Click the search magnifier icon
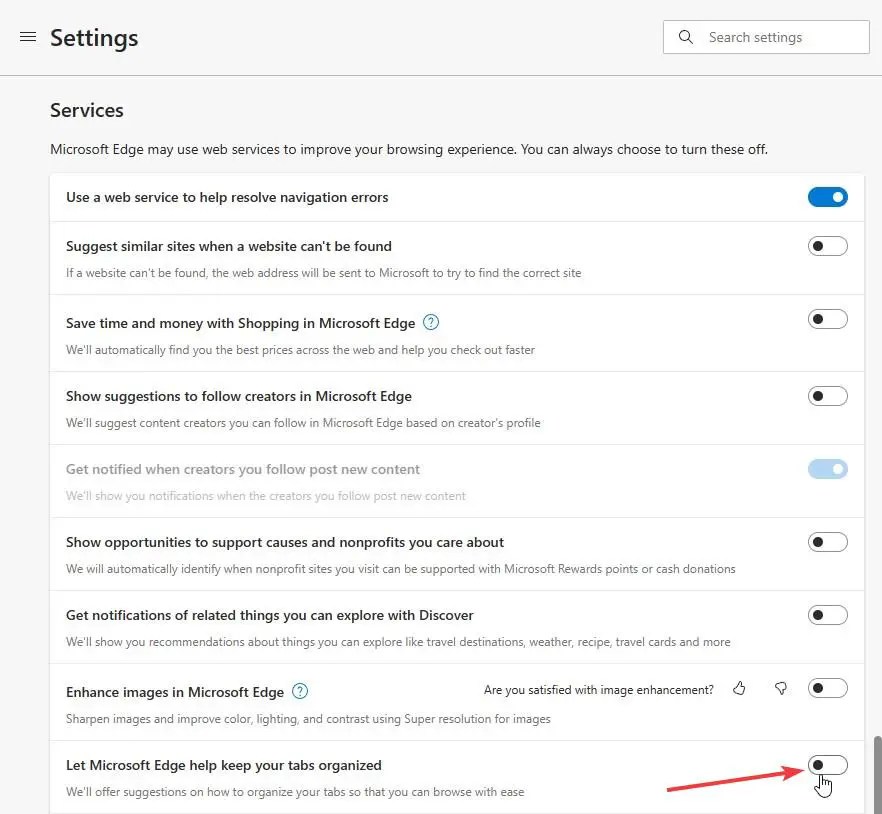Viewport: 882px width, 814px height. coord(685,37)
